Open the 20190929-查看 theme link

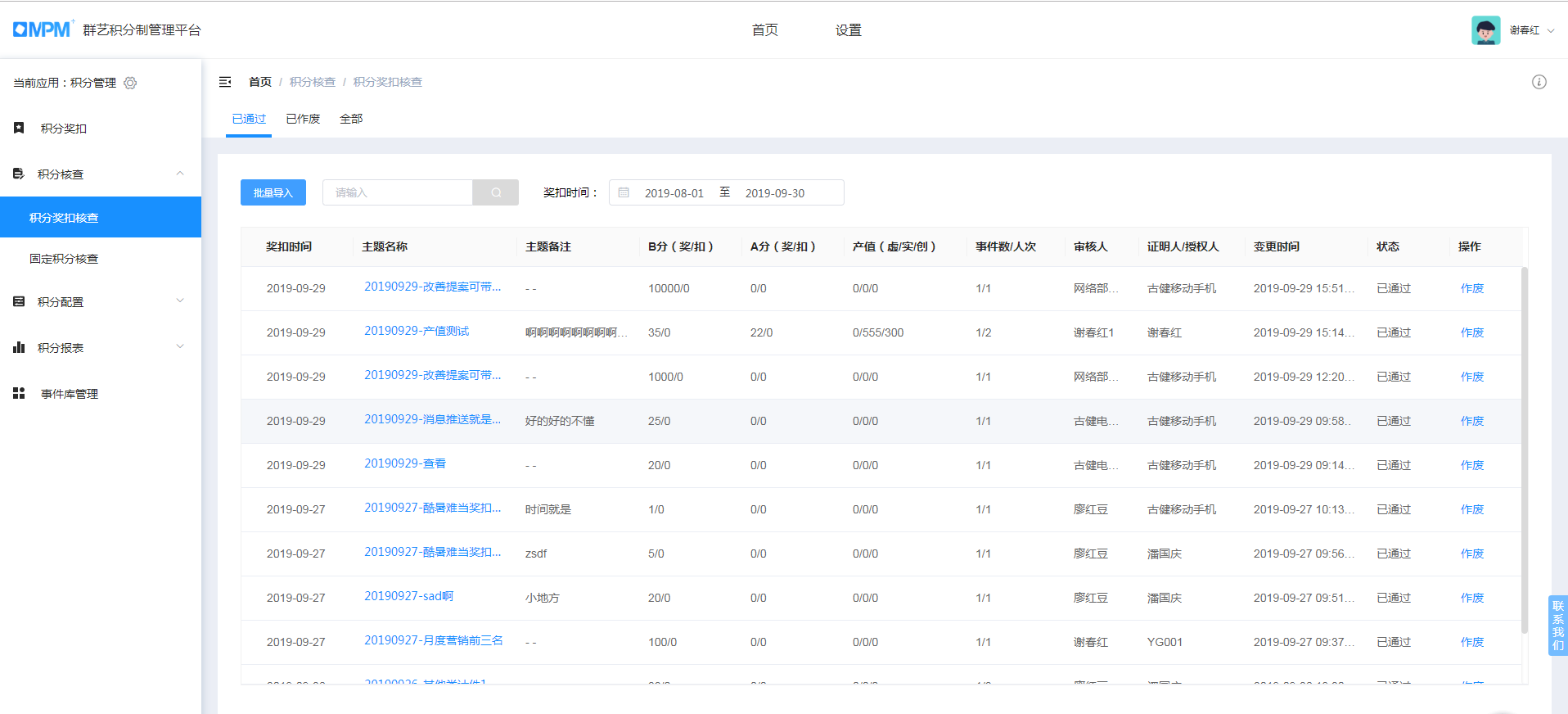[x=405, y=463]
